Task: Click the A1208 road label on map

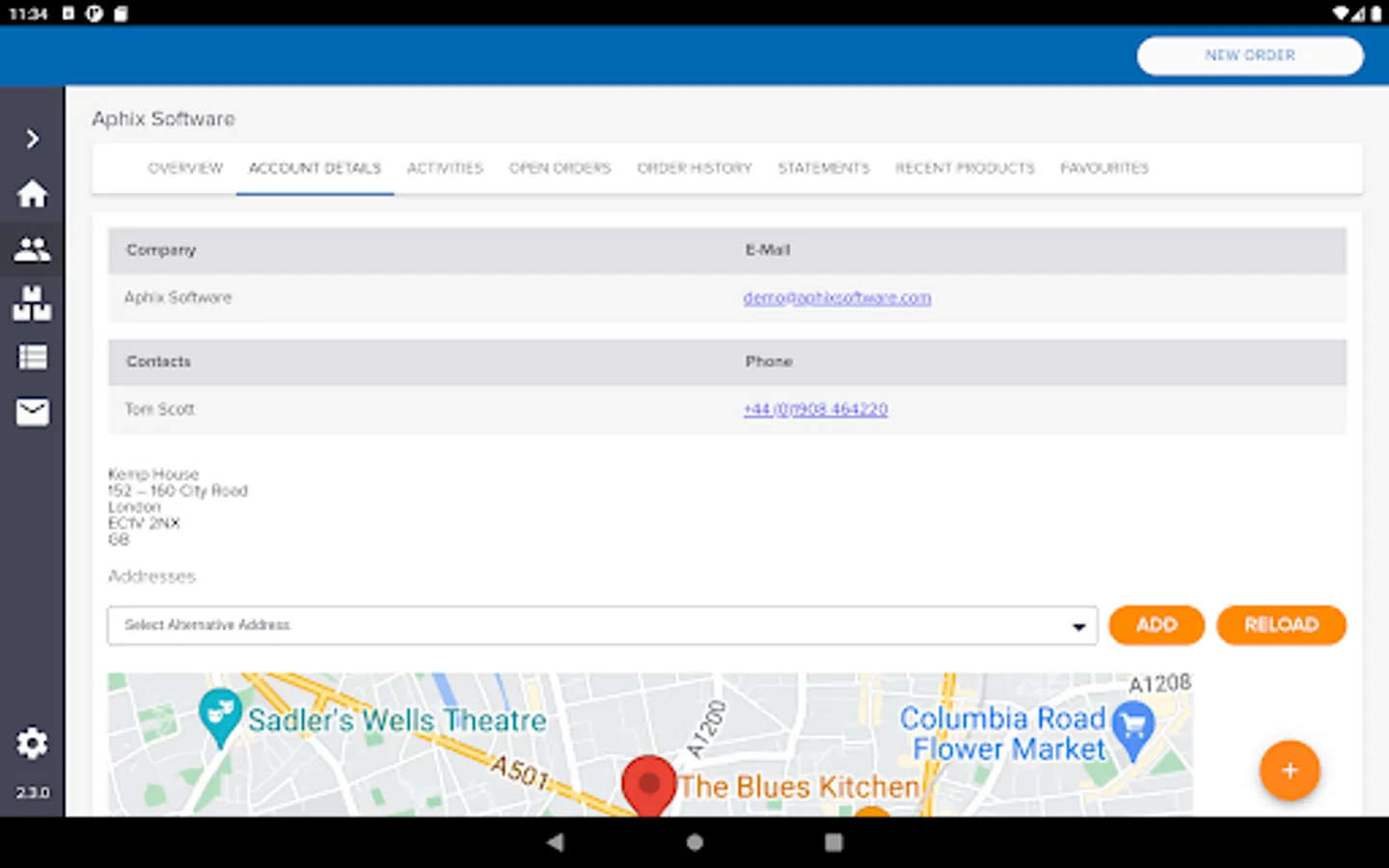Action: (1160, 684)
